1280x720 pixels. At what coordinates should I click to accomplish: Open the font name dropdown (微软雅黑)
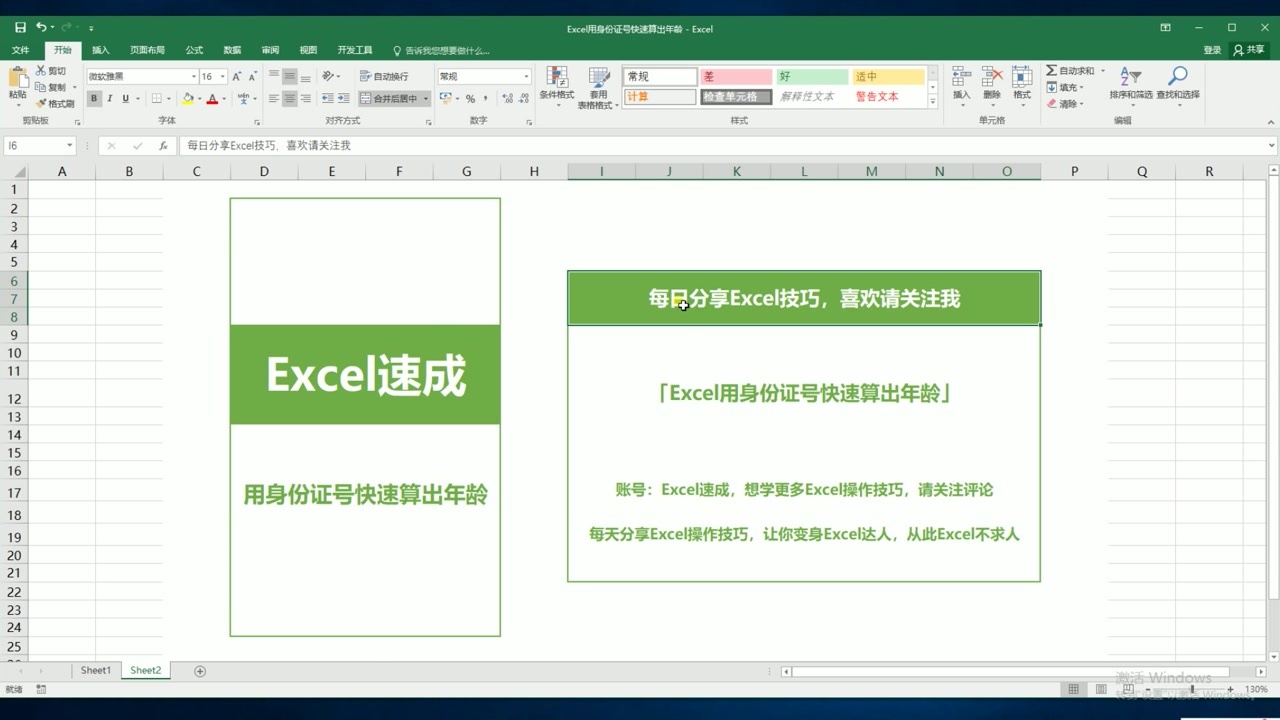(x=194, y=76)
